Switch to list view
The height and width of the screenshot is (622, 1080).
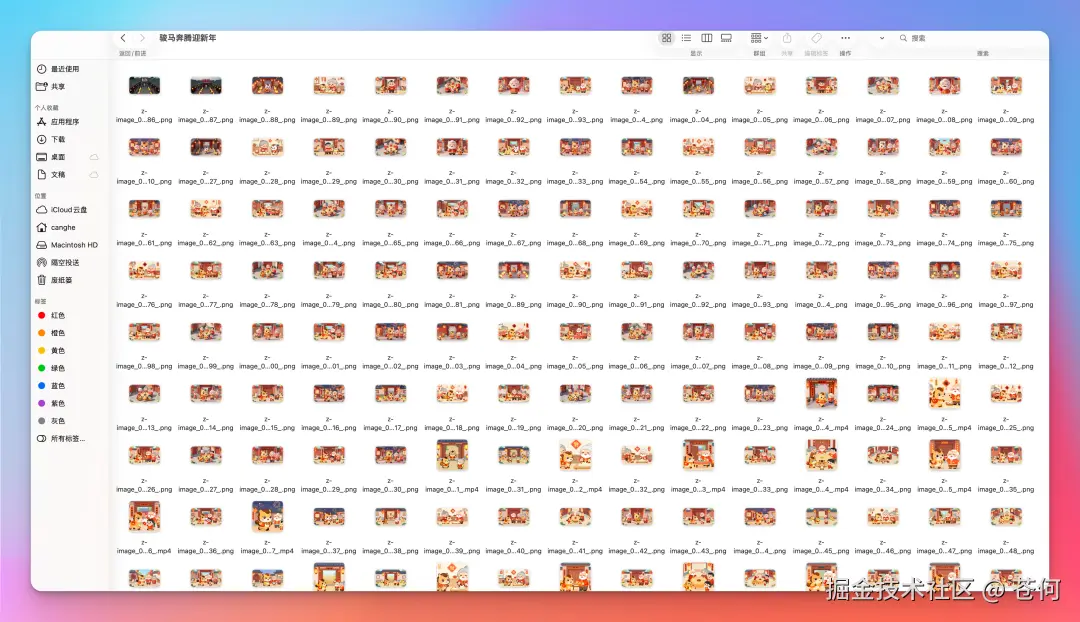tap(686, 38)
